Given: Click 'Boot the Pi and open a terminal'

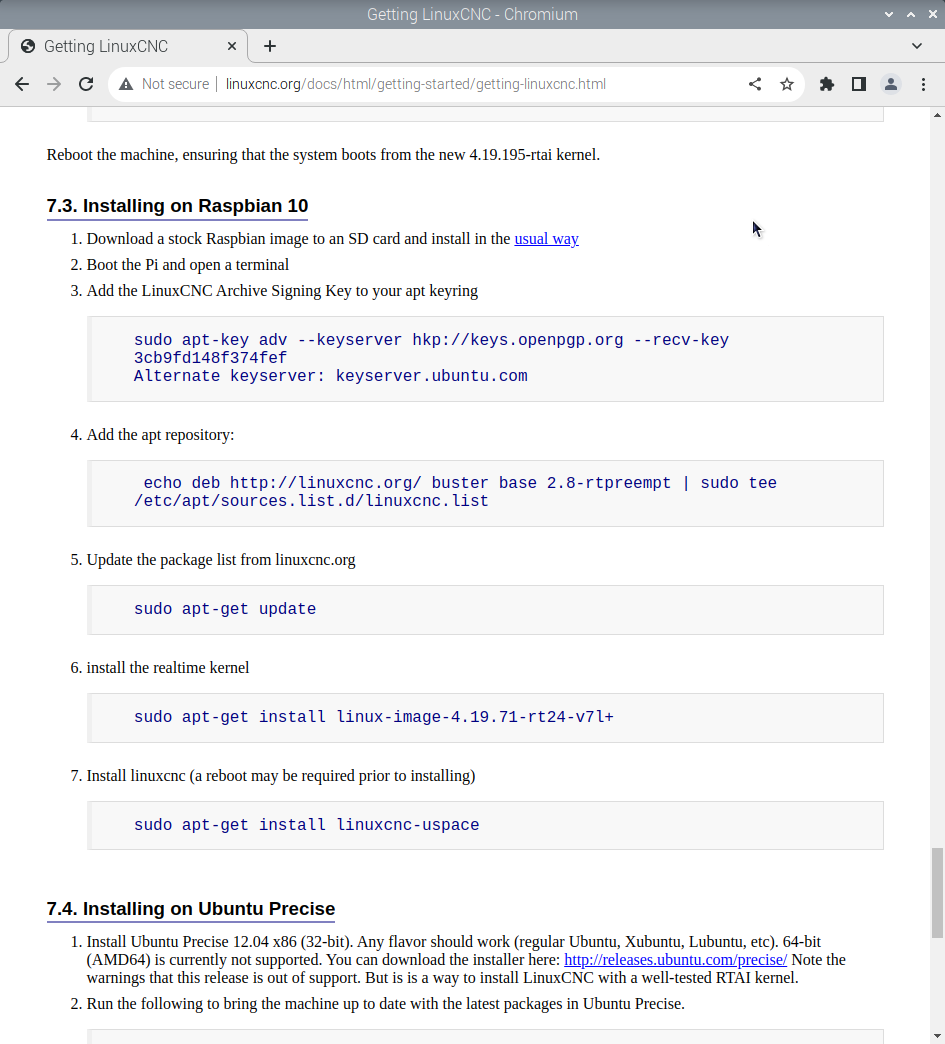Looking at the screenshot, I should [x=188, y=264].
